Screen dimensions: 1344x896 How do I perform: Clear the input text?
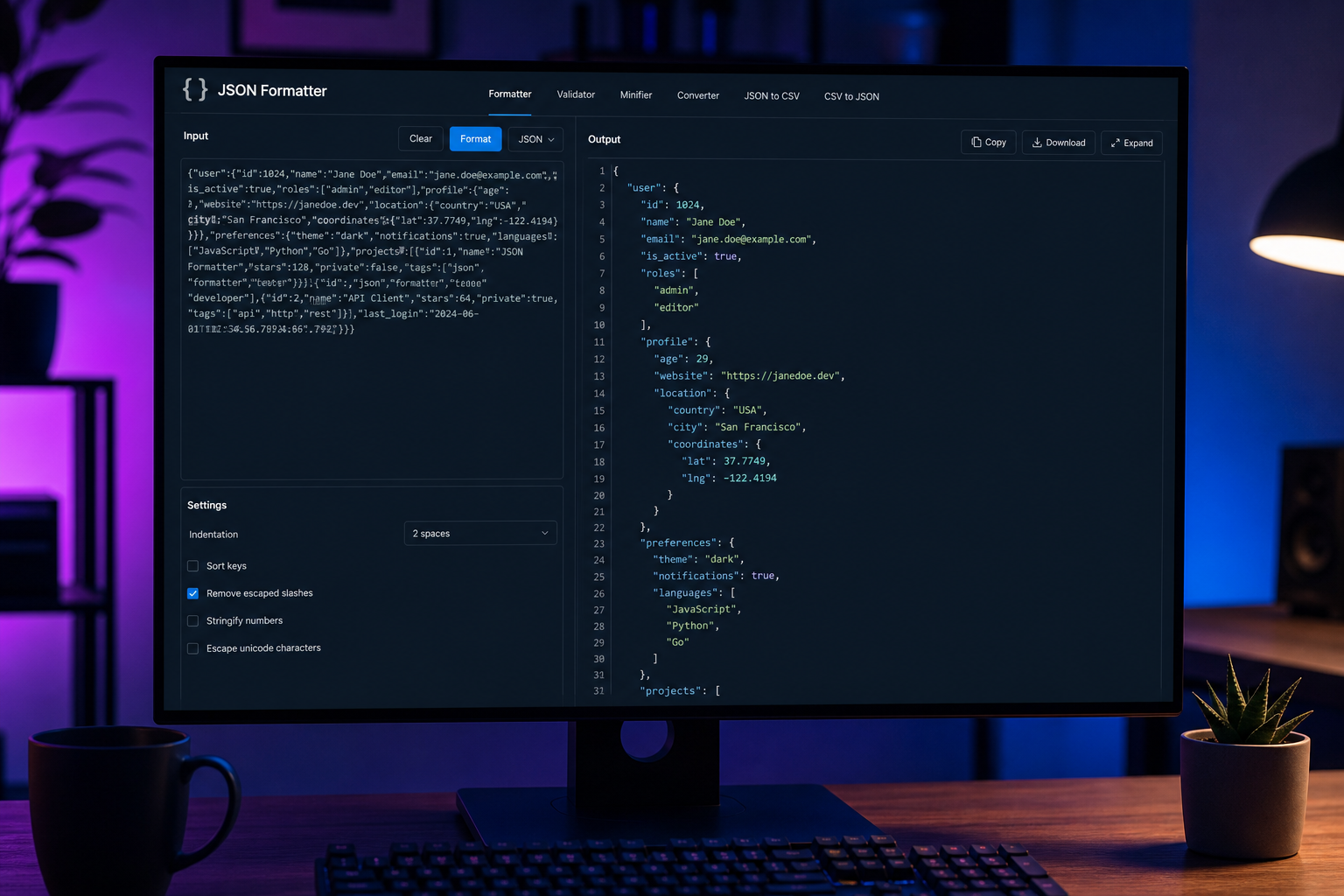pyautogui.click(x=421, y=138)
